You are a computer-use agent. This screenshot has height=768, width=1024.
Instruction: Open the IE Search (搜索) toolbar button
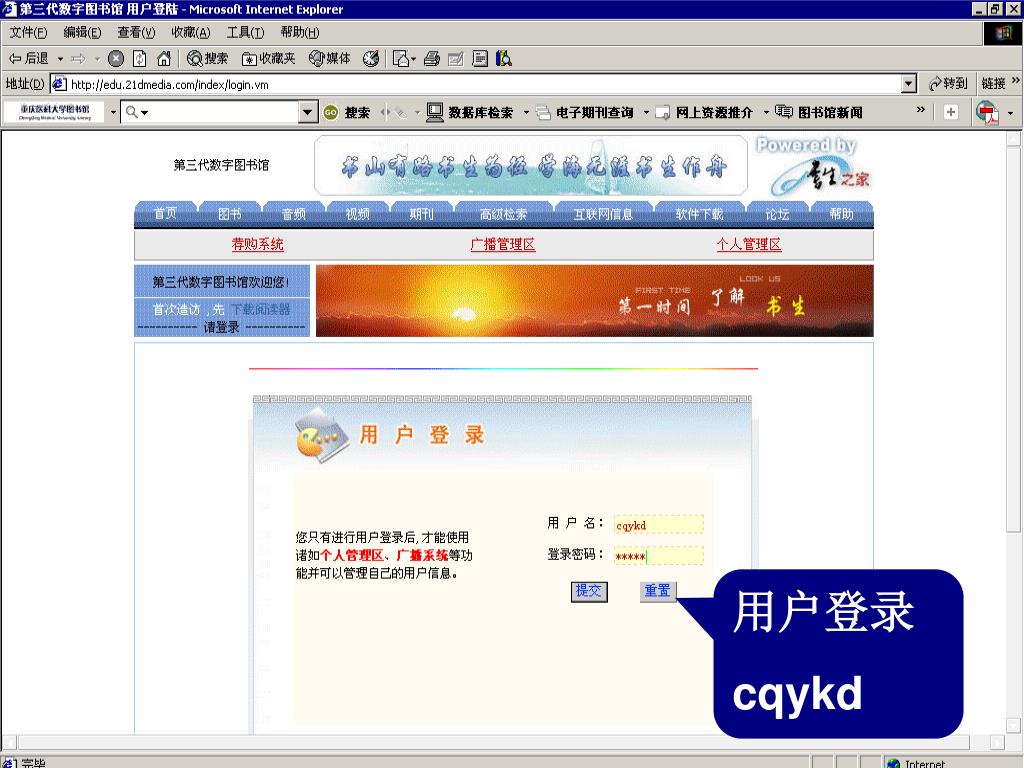click(x=207, y=59)
